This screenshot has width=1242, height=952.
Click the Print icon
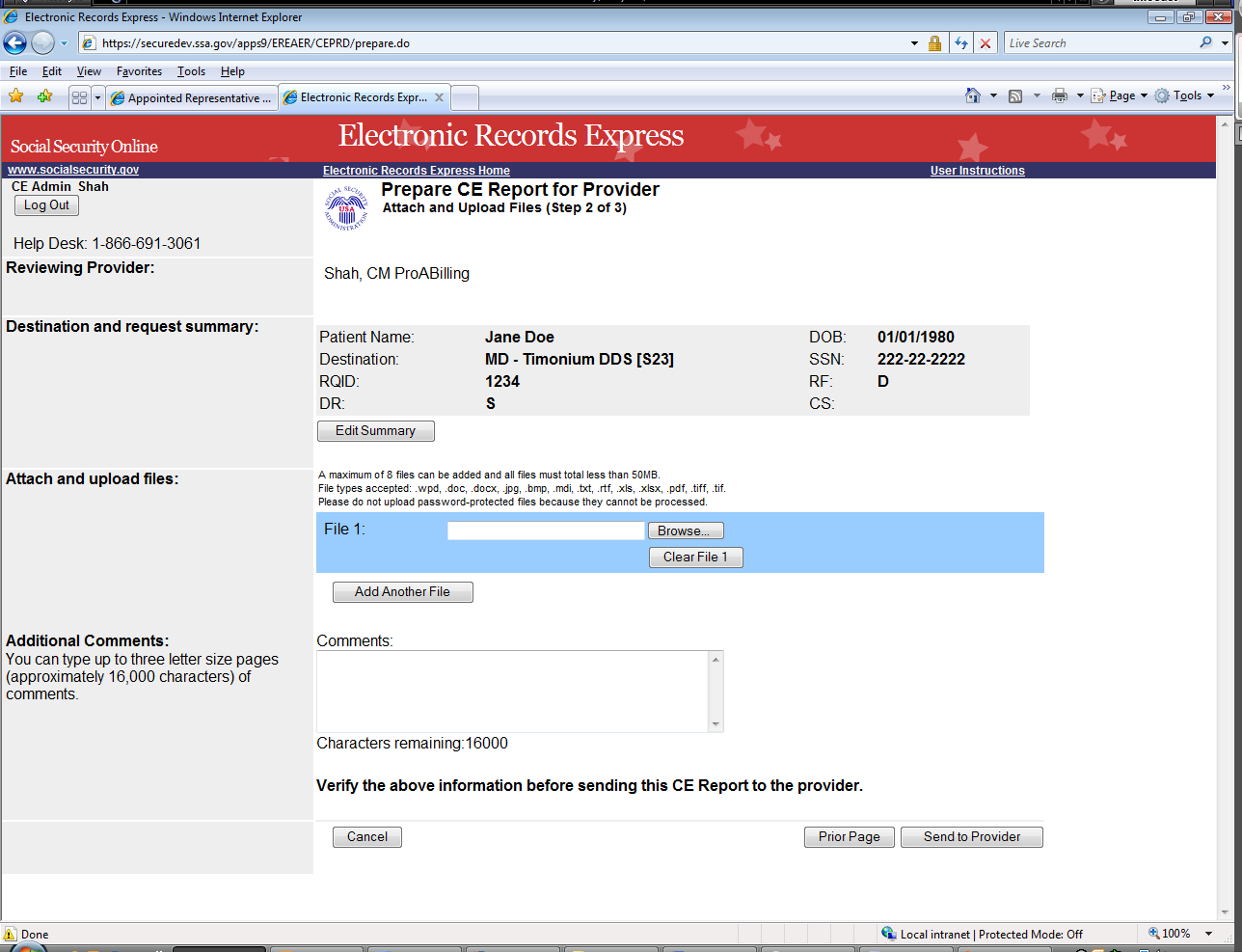coord(1060,95)
